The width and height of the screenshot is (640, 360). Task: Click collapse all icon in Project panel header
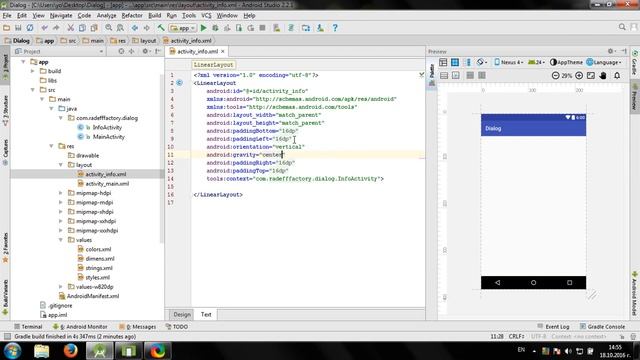131,51
